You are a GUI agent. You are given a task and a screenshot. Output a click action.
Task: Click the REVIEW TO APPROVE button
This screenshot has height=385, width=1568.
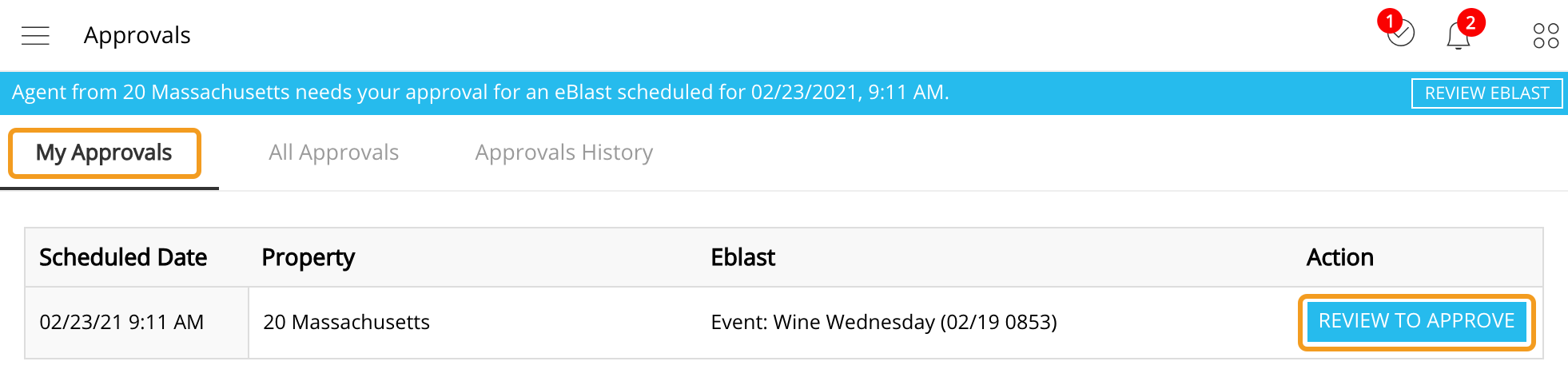click(1416, 321)
